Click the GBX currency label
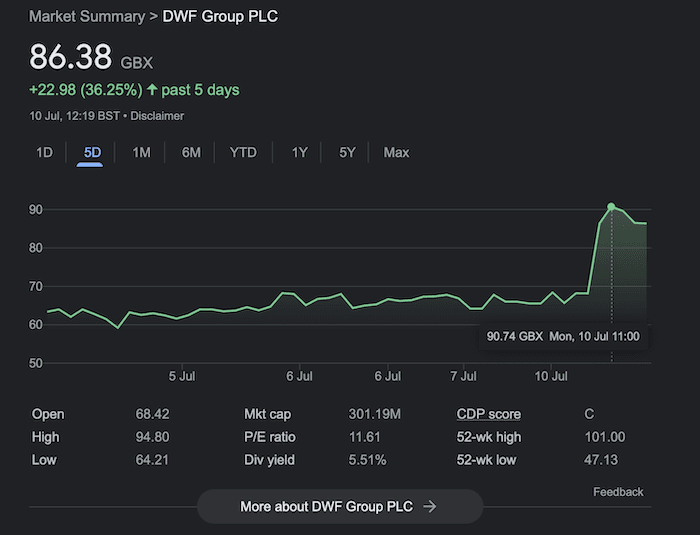This screenshot has height=535, width=700. tap(137, 63)
